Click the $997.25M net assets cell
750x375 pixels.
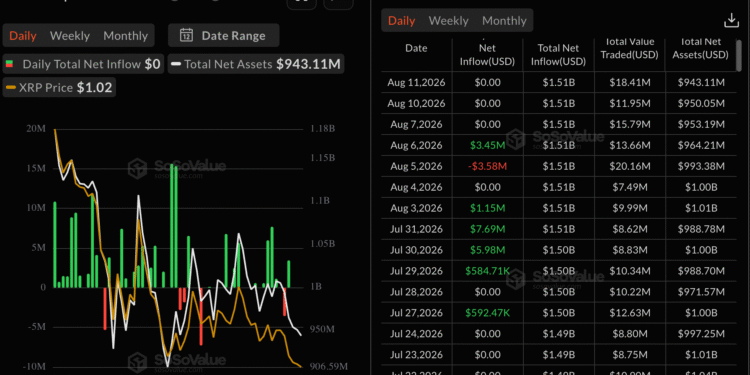[x=701, y=334]
